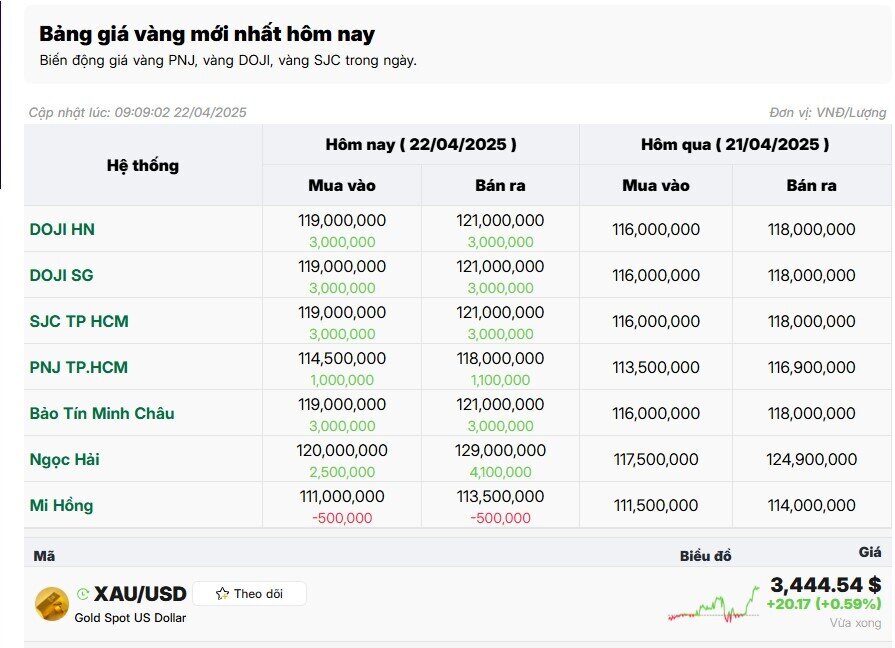
Task: Click PNJ sell change 1,100,000
Action: click(501, 380)
